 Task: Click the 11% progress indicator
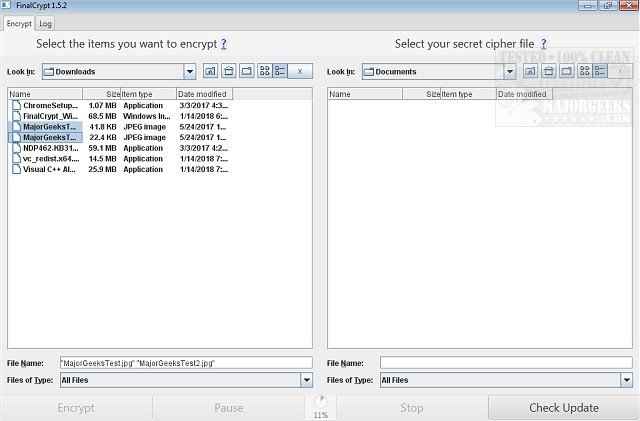(320, 405)
